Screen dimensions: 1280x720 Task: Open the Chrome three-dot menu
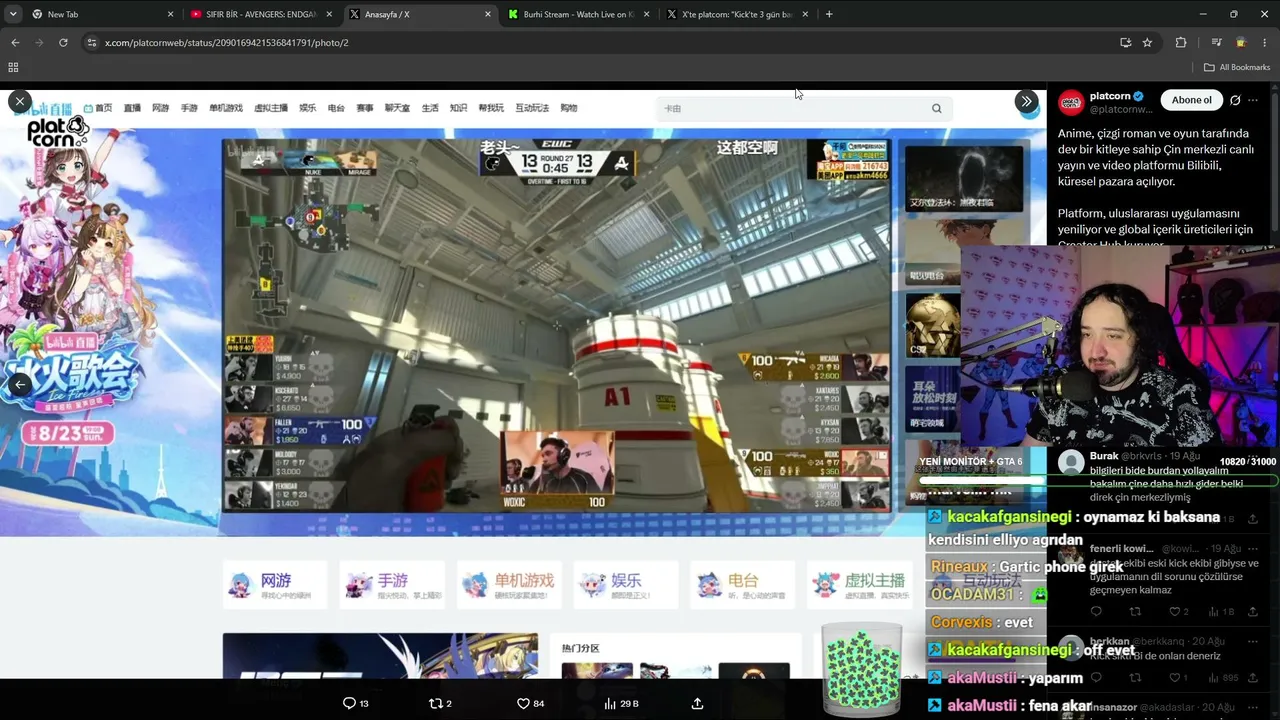[1264, 42]
